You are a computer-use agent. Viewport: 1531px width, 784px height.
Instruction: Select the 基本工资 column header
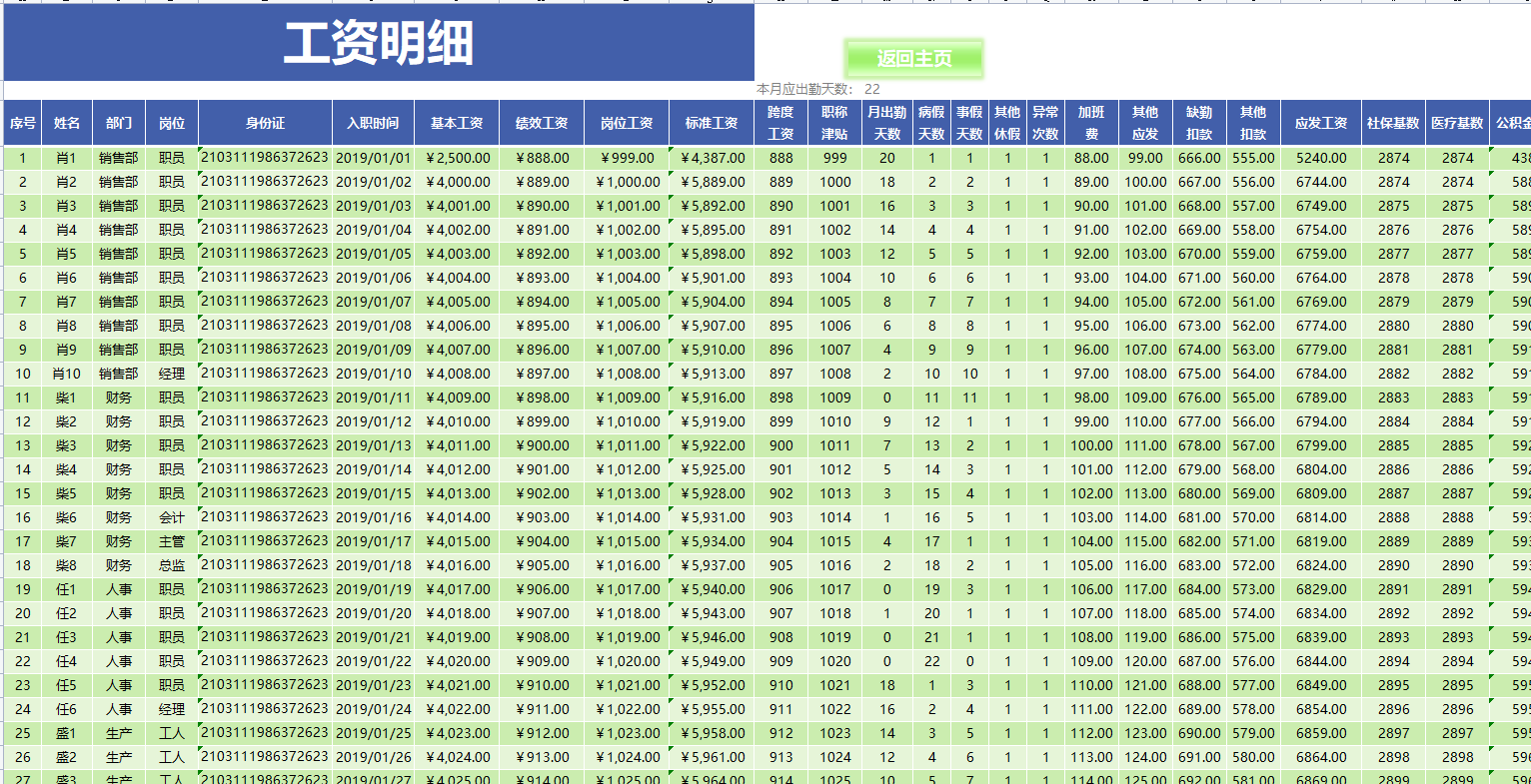tap(457, 123)
